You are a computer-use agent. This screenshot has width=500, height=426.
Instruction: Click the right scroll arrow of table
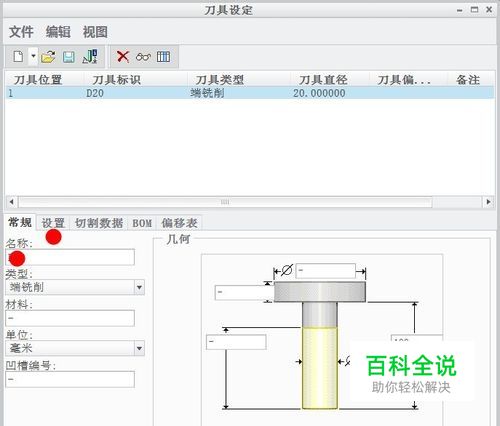(488, 202)
